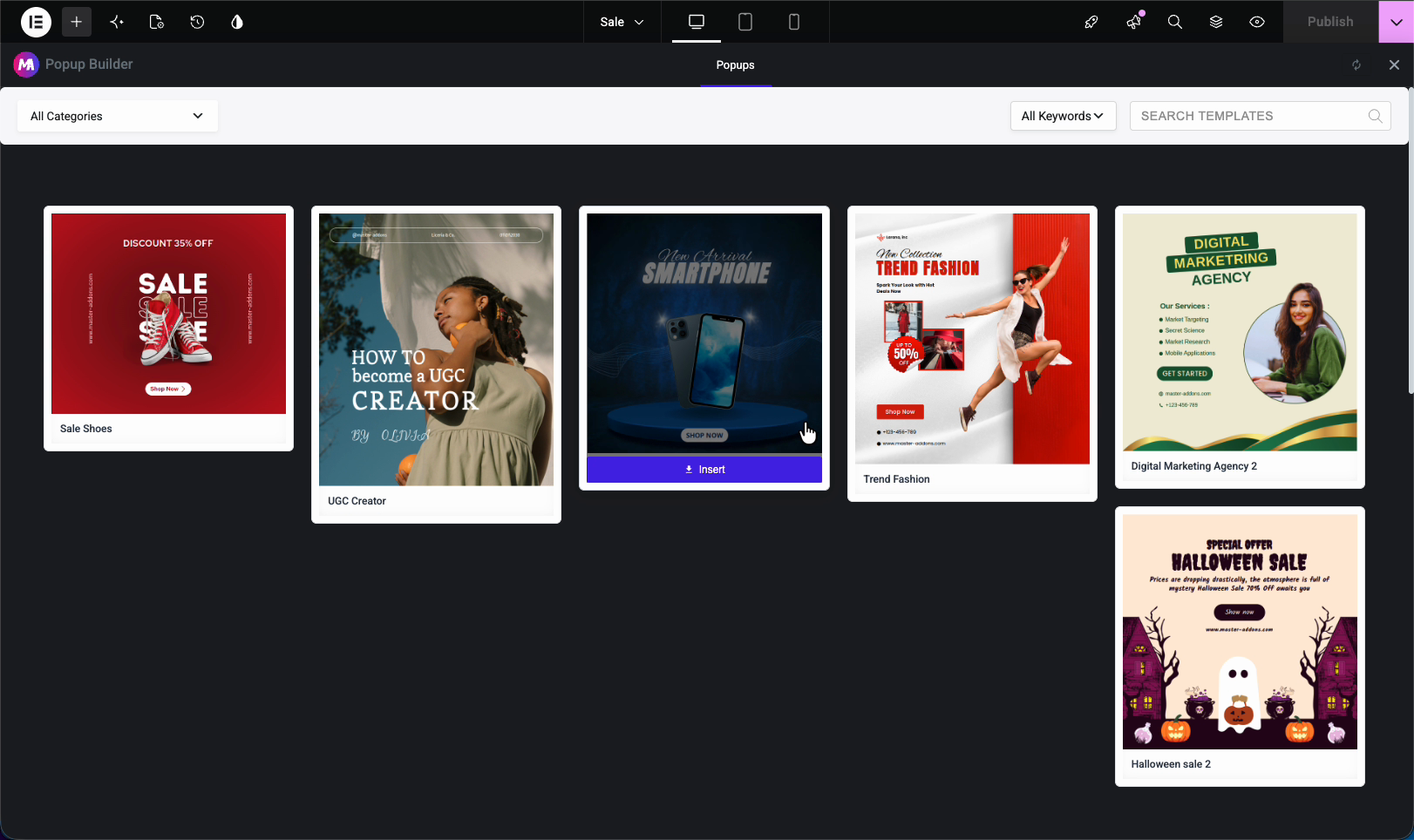Open the Sale document dropdown
The height and width of the screenshot is (840, 1414).
622,22
